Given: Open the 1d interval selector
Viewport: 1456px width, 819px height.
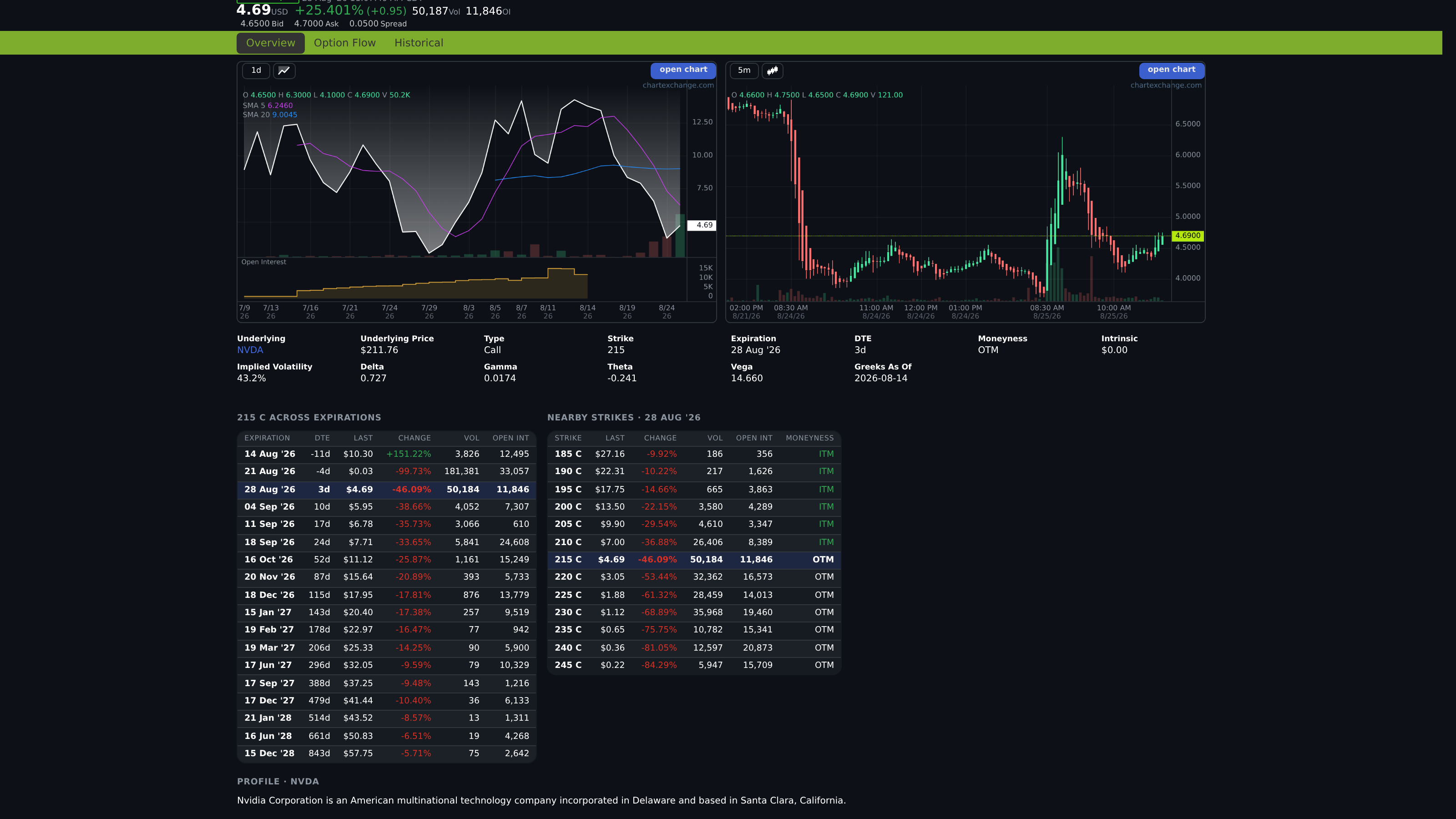Looking at the screenshot, I should click(256, 71).
